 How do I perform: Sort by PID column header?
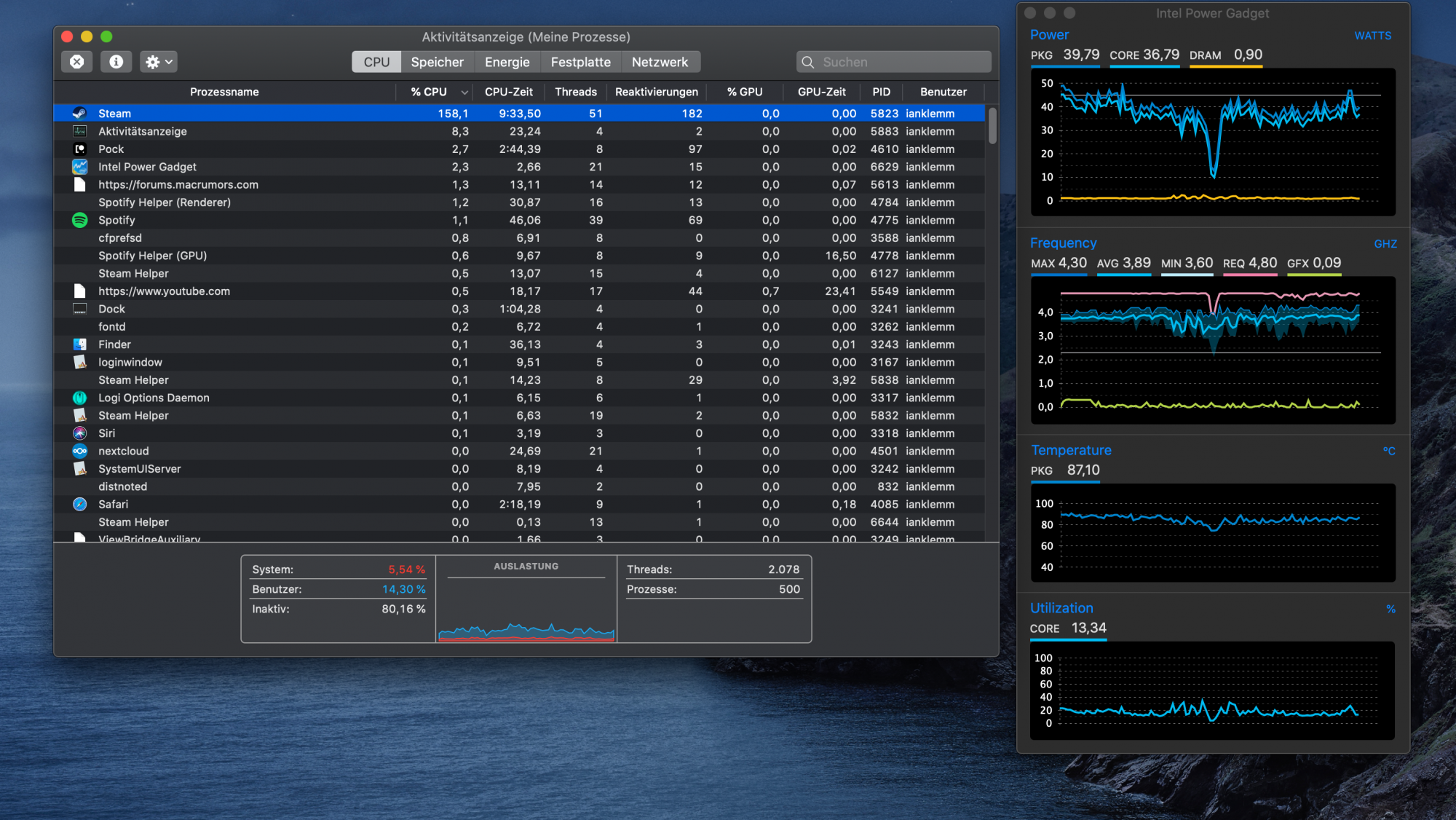click(882, 92)
